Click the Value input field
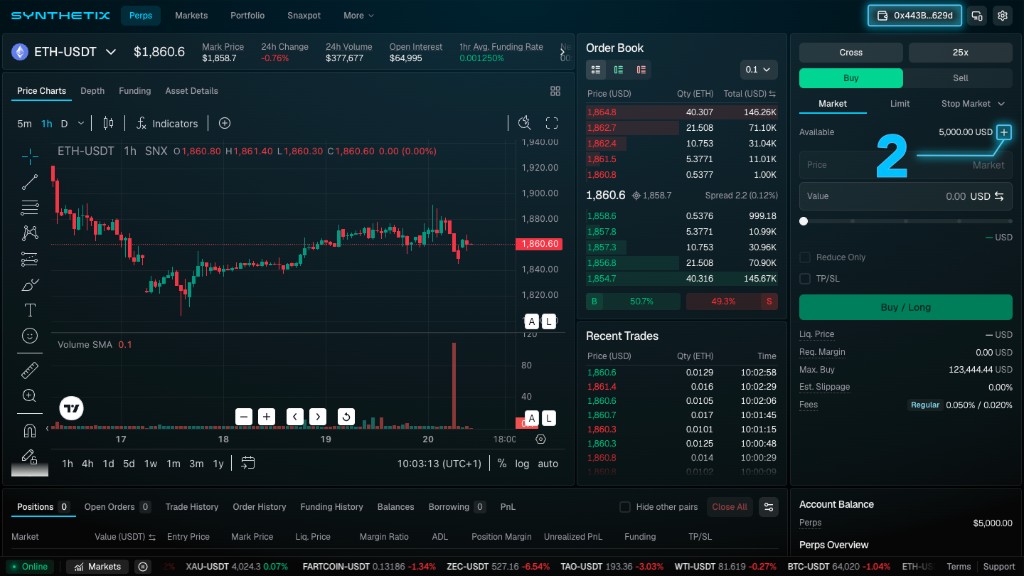Screen dimensions: 1024x576 pyautogui.click(x=906, y=196)
